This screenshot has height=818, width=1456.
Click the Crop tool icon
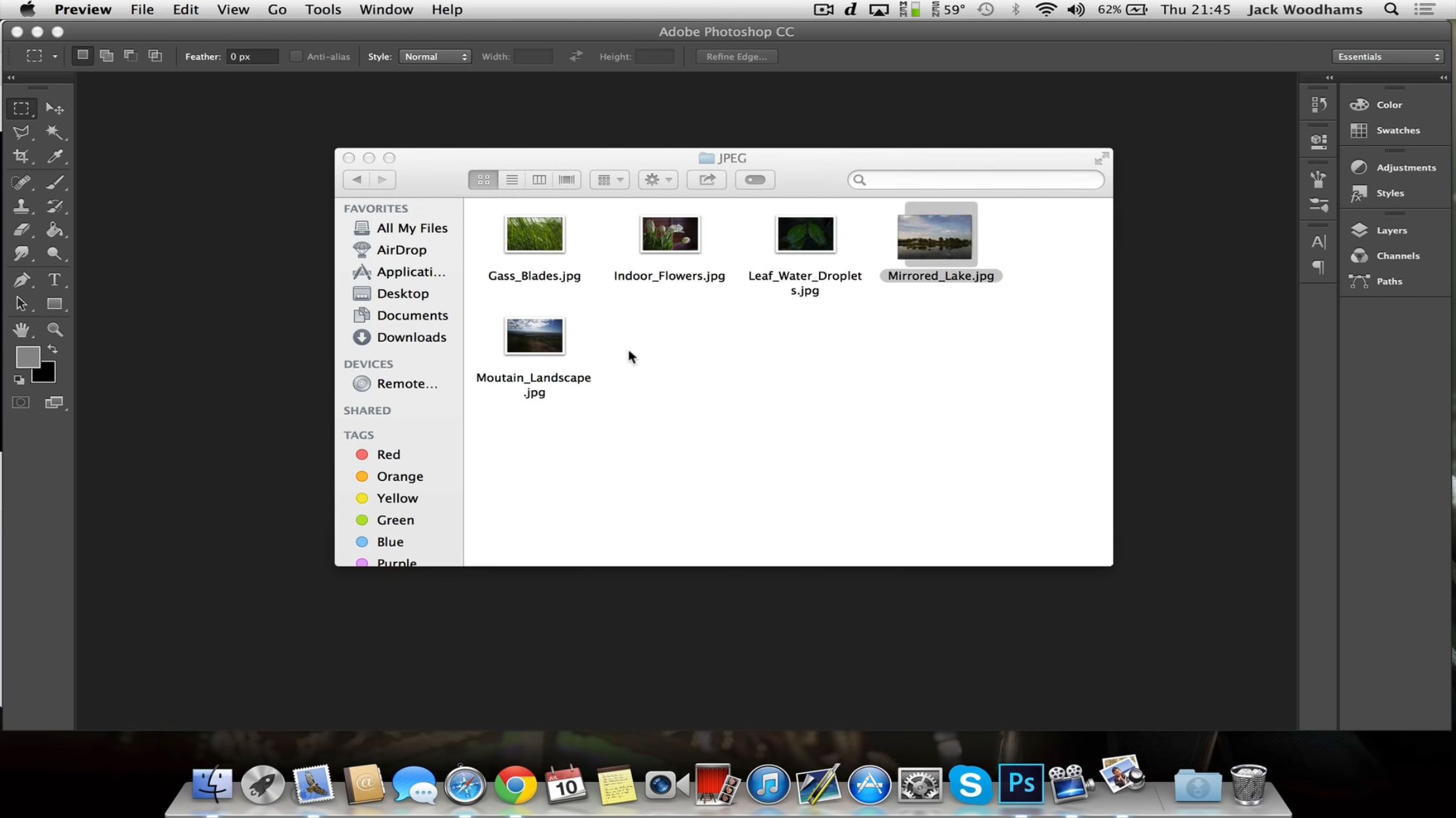tap(21, 156)
